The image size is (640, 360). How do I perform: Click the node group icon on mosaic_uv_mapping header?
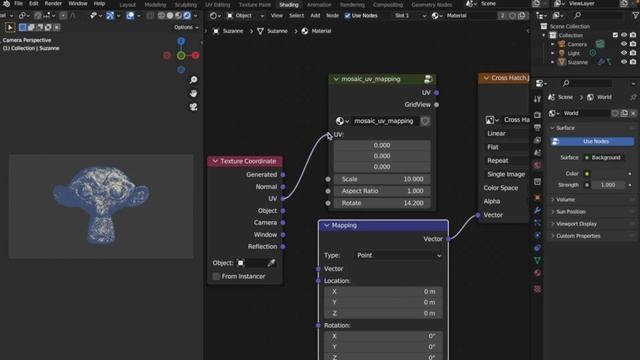click(x=428, y=79)
